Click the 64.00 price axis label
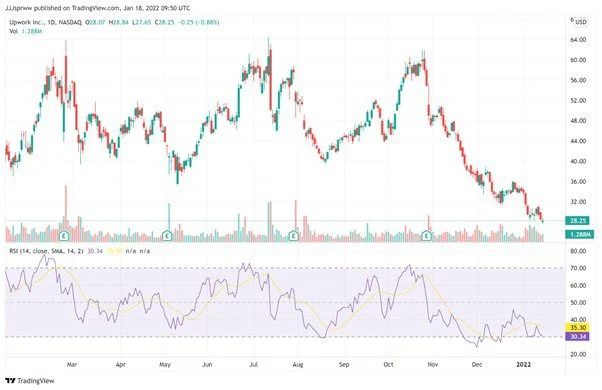602x390 pixels. 579,40
